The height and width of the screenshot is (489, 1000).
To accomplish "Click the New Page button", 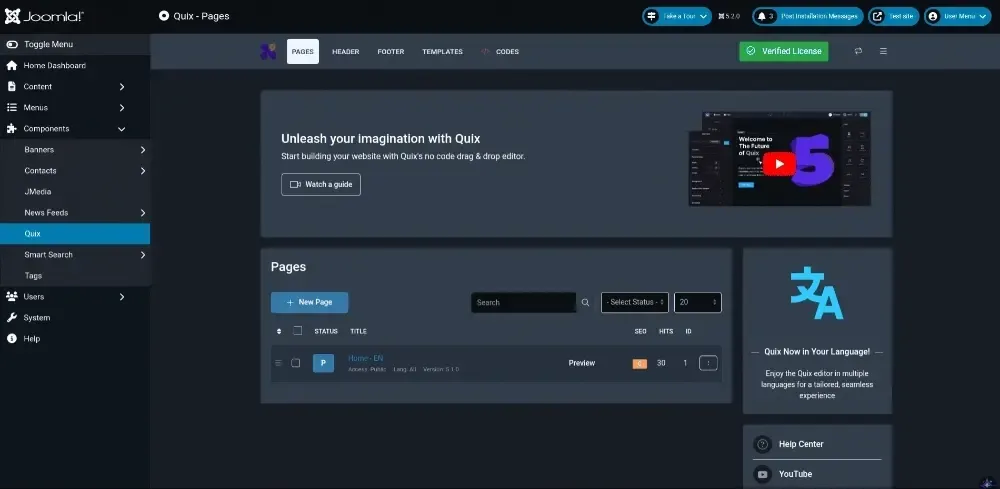I will point(309,302).
